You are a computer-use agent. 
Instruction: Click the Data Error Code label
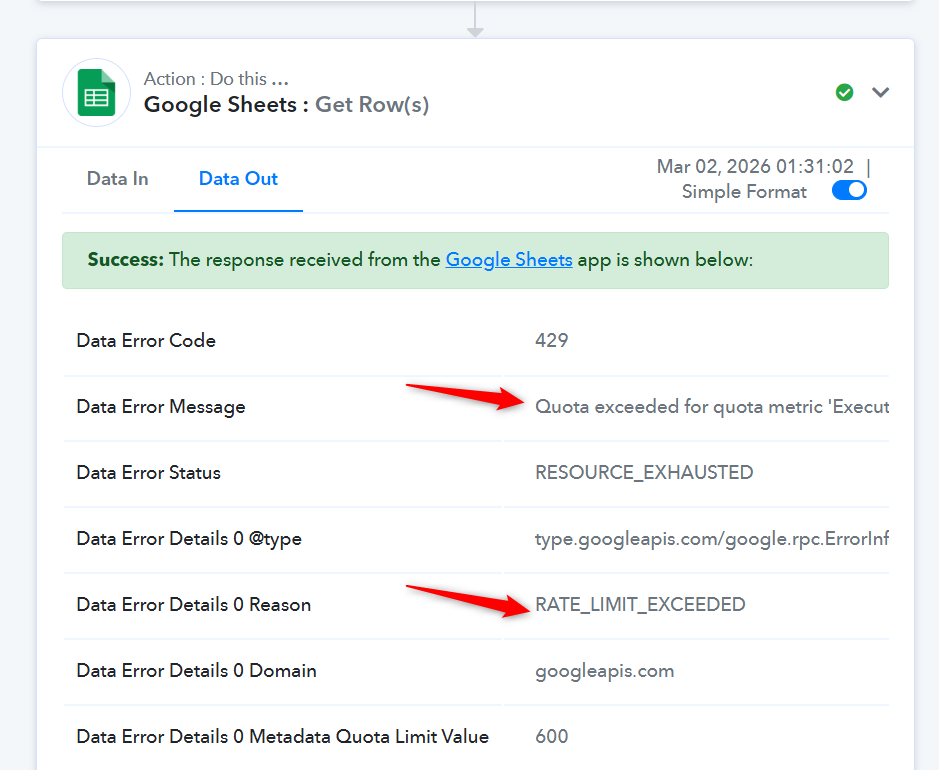146,341
